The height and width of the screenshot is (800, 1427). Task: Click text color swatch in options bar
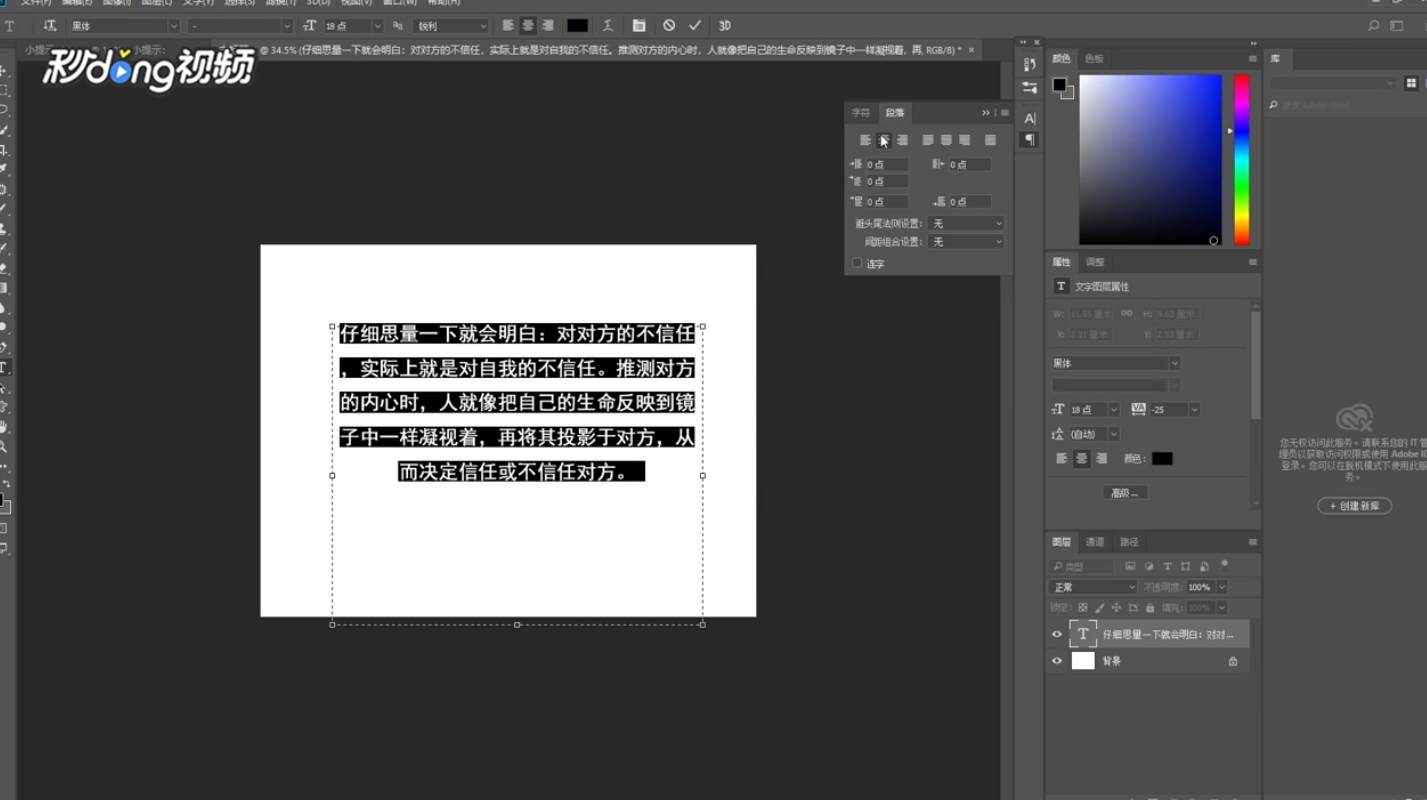click(x=577, y=26)
